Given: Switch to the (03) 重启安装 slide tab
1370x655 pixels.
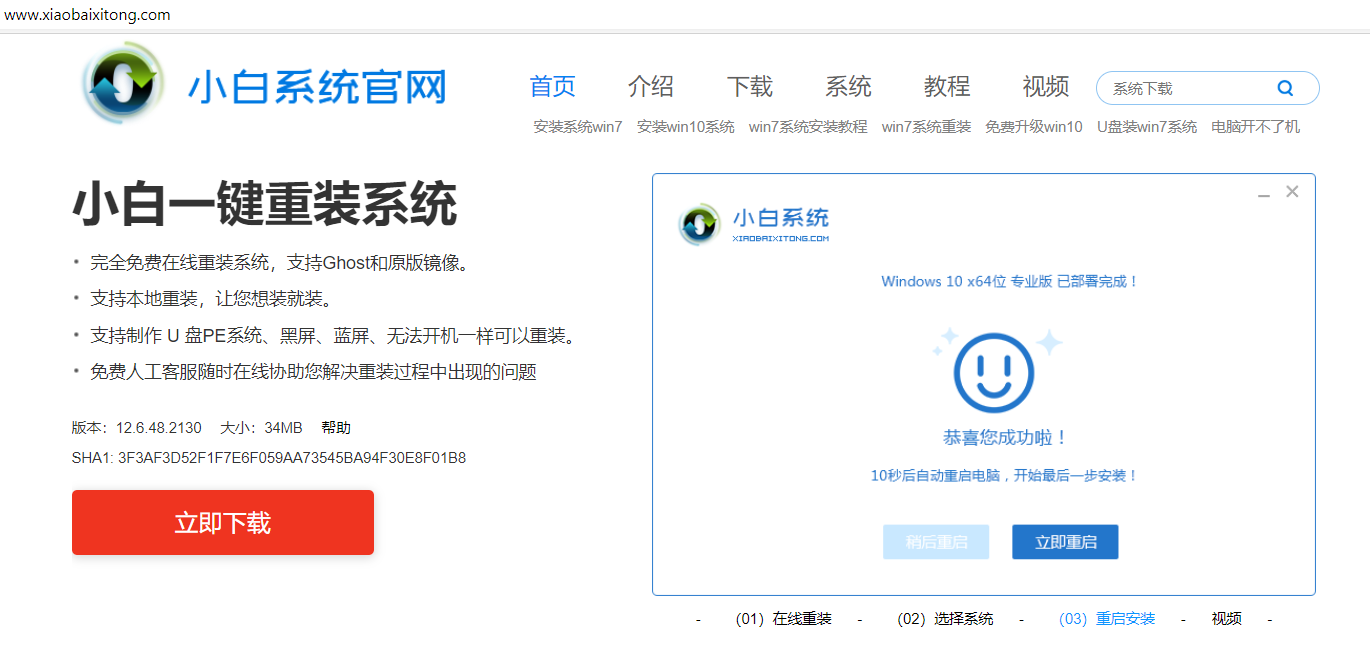Looking at the screenshot, I should (1107, 619).
